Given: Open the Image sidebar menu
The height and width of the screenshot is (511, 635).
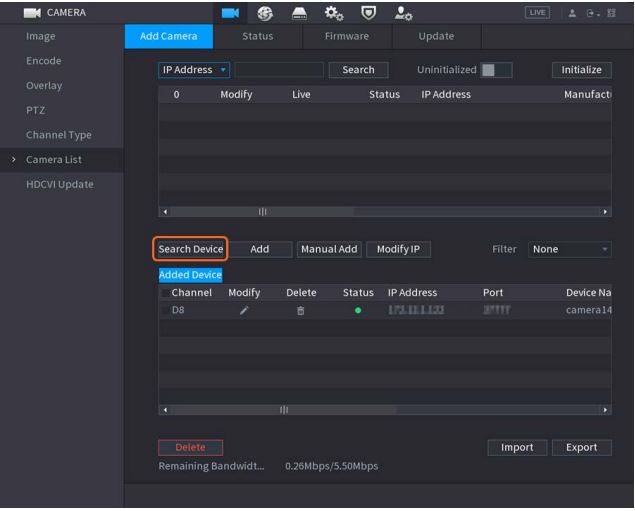Looking at the screenshot, I should point(41,36).
